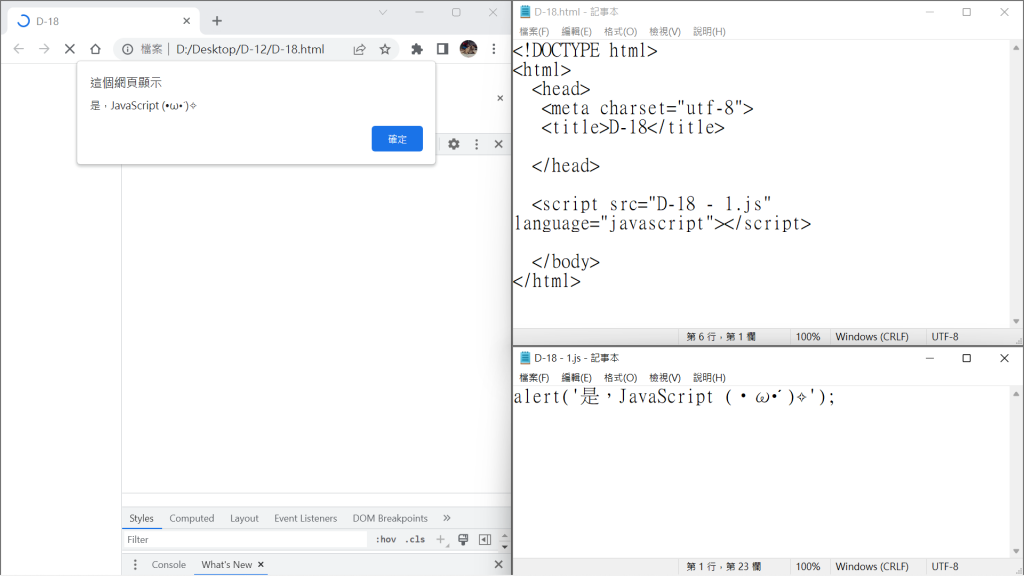Open a new Chrome tab with plus icon

[217, 21]
